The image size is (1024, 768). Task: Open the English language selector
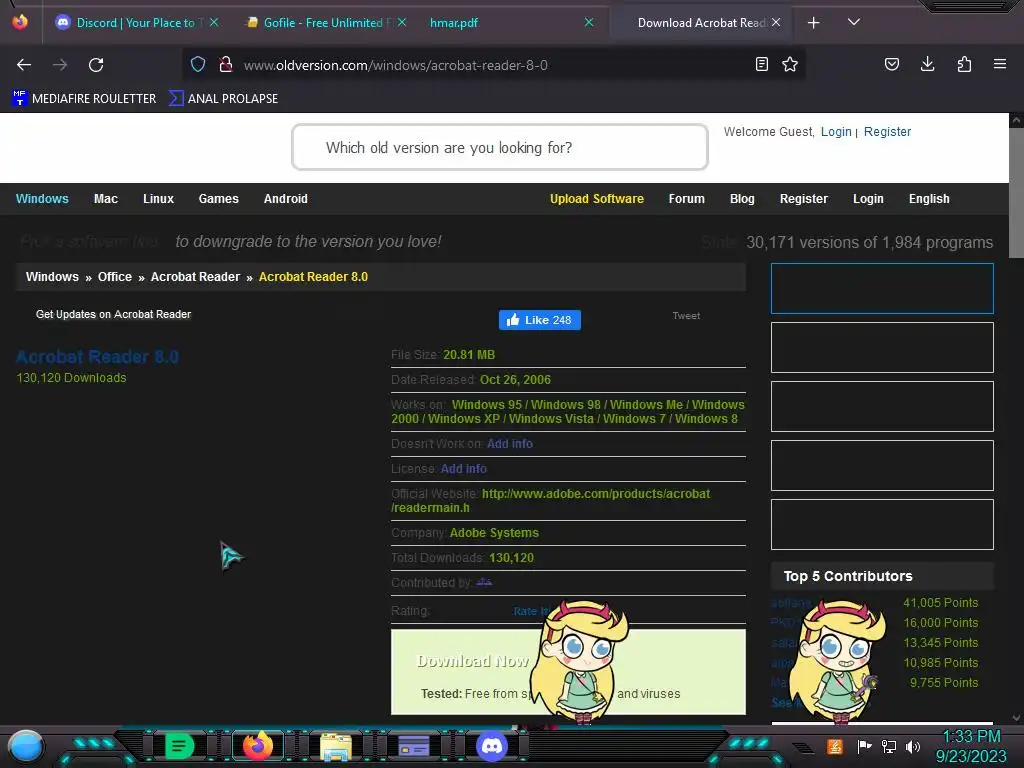click(929, 199)
